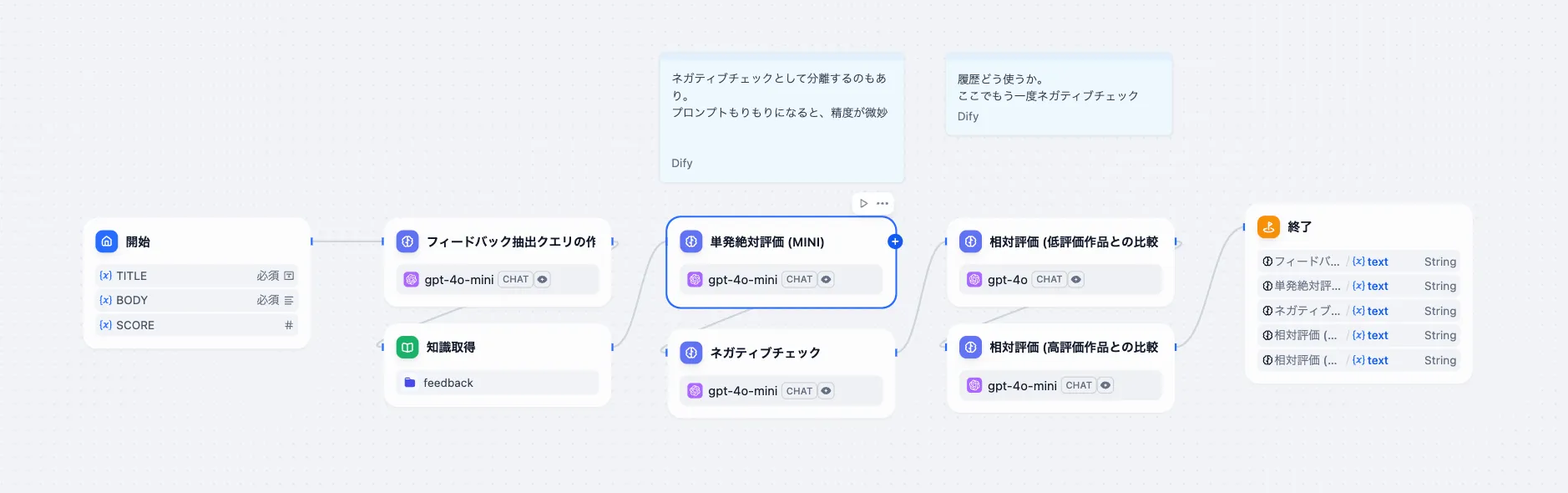1568x493 pixels.
Task: Click CHAT badge in フィードバック抽出 node
Action: click(x=516, y=279)
